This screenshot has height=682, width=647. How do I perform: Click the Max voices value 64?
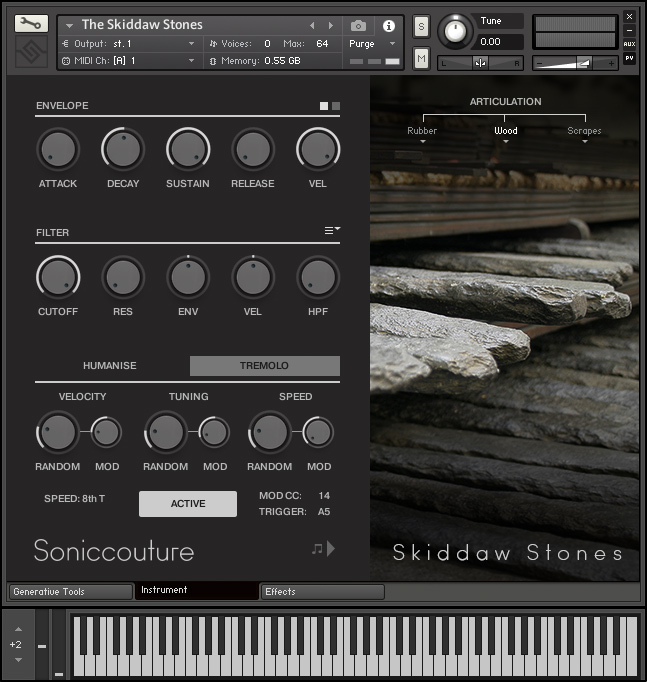click(322, 43)
